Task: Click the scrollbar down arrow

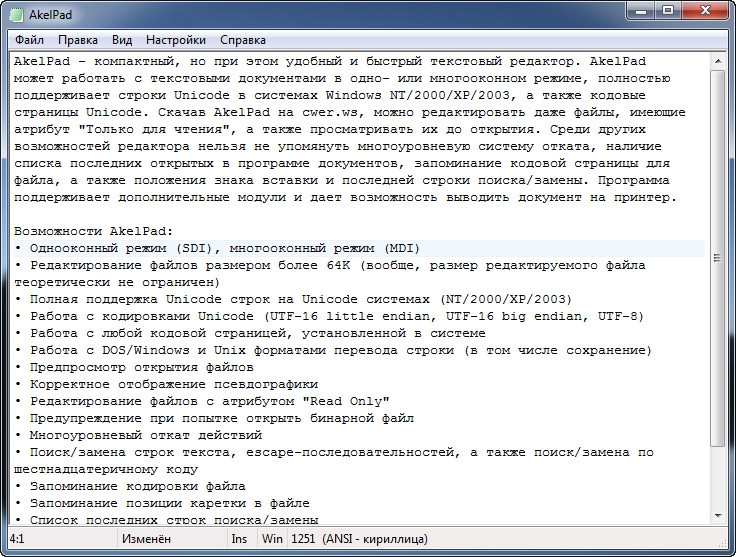Action: coord(716,517)
